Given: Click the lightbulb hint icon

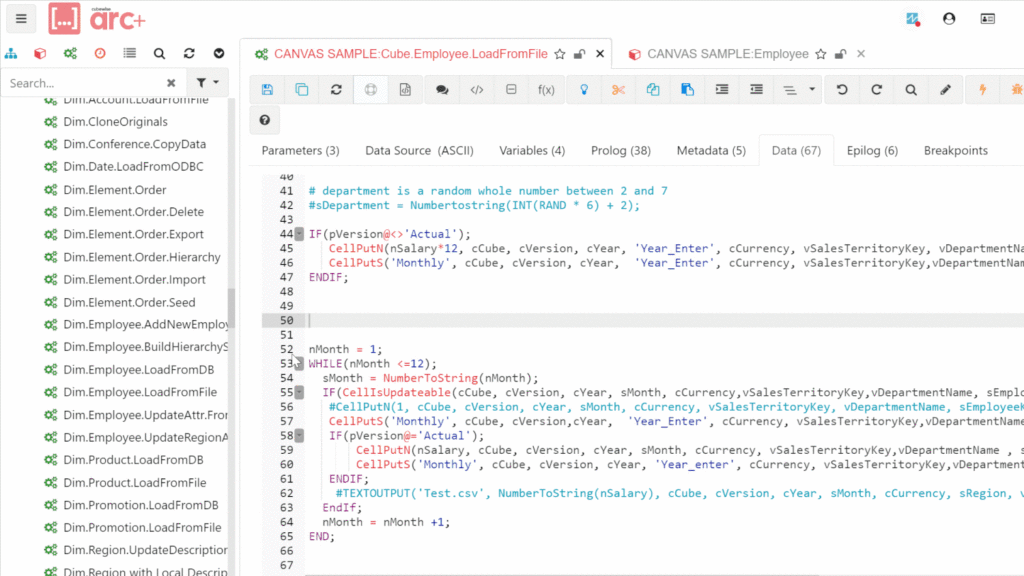Looking at the screenshot, I should [x=583, y=90].
